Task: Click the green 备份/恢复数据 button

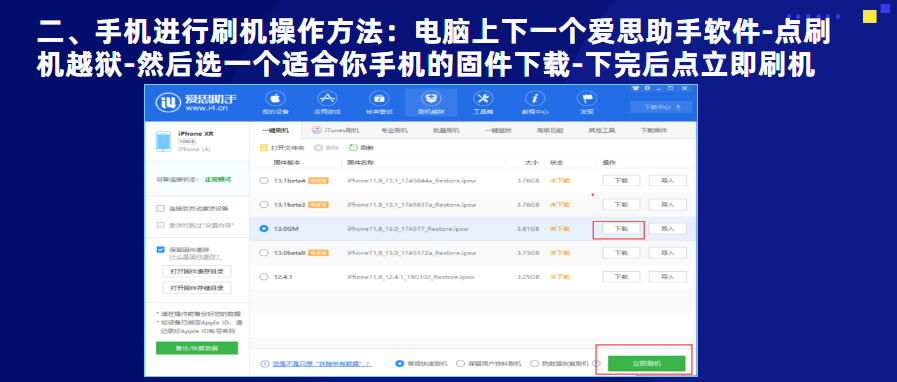Action: pos(197,348)
